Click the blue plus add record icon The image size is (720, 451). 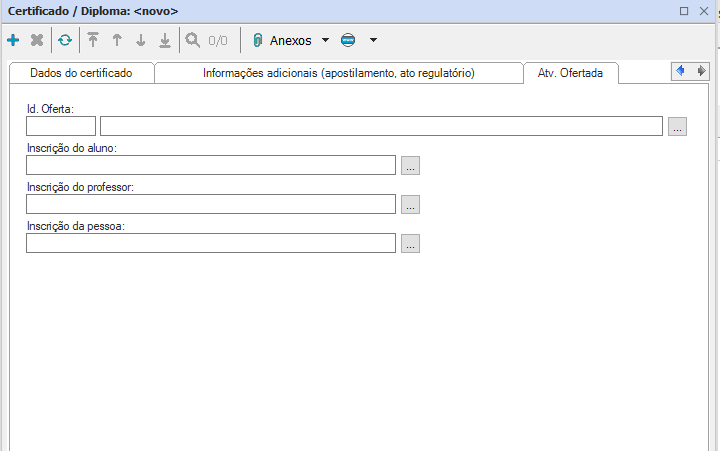tap(13, 41)
